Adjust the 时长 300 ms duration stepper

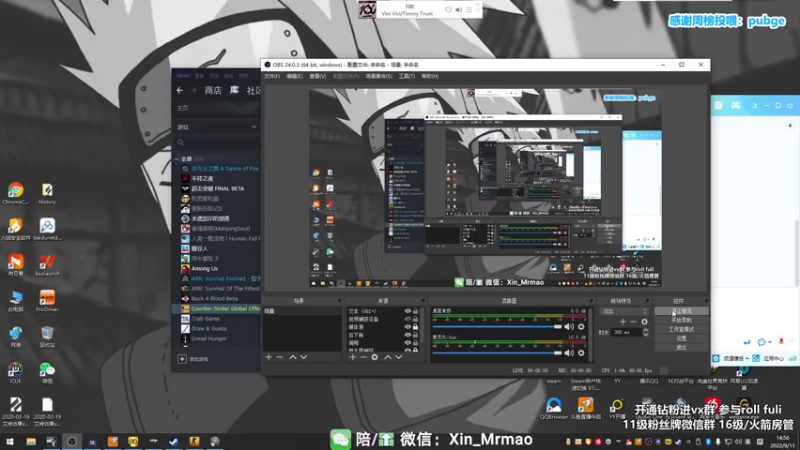click(x=645, y=332)
